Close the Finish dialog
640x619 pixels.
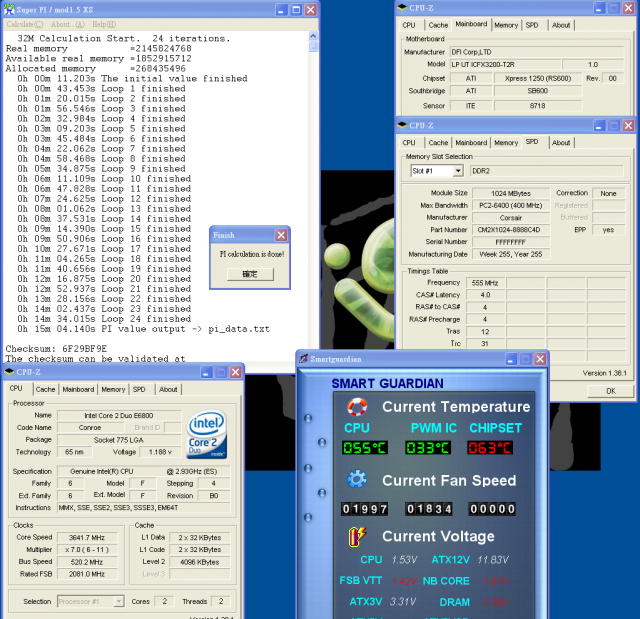(281, 235)
